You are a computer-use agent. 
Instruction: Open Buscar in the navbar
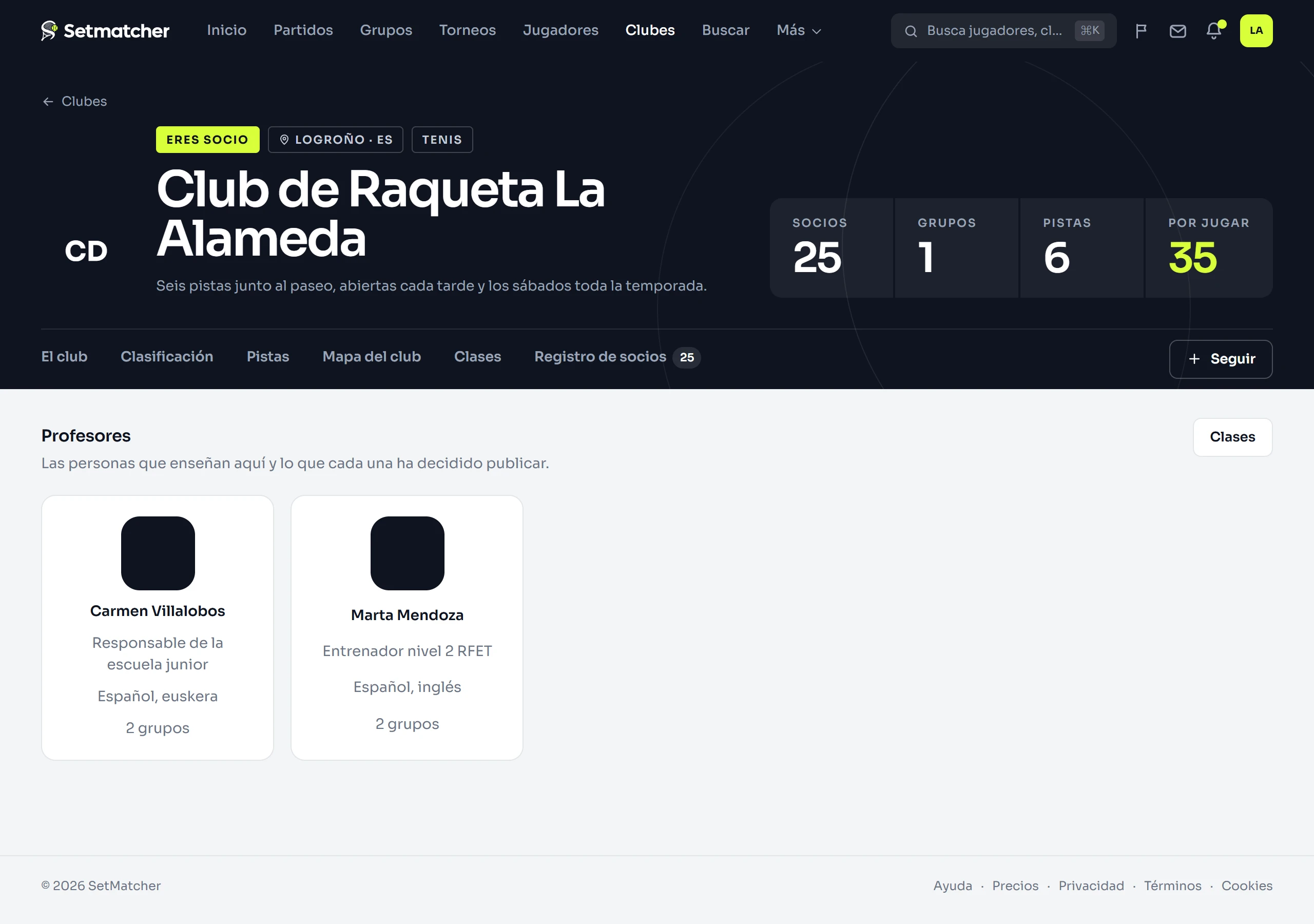pos(725,30)
